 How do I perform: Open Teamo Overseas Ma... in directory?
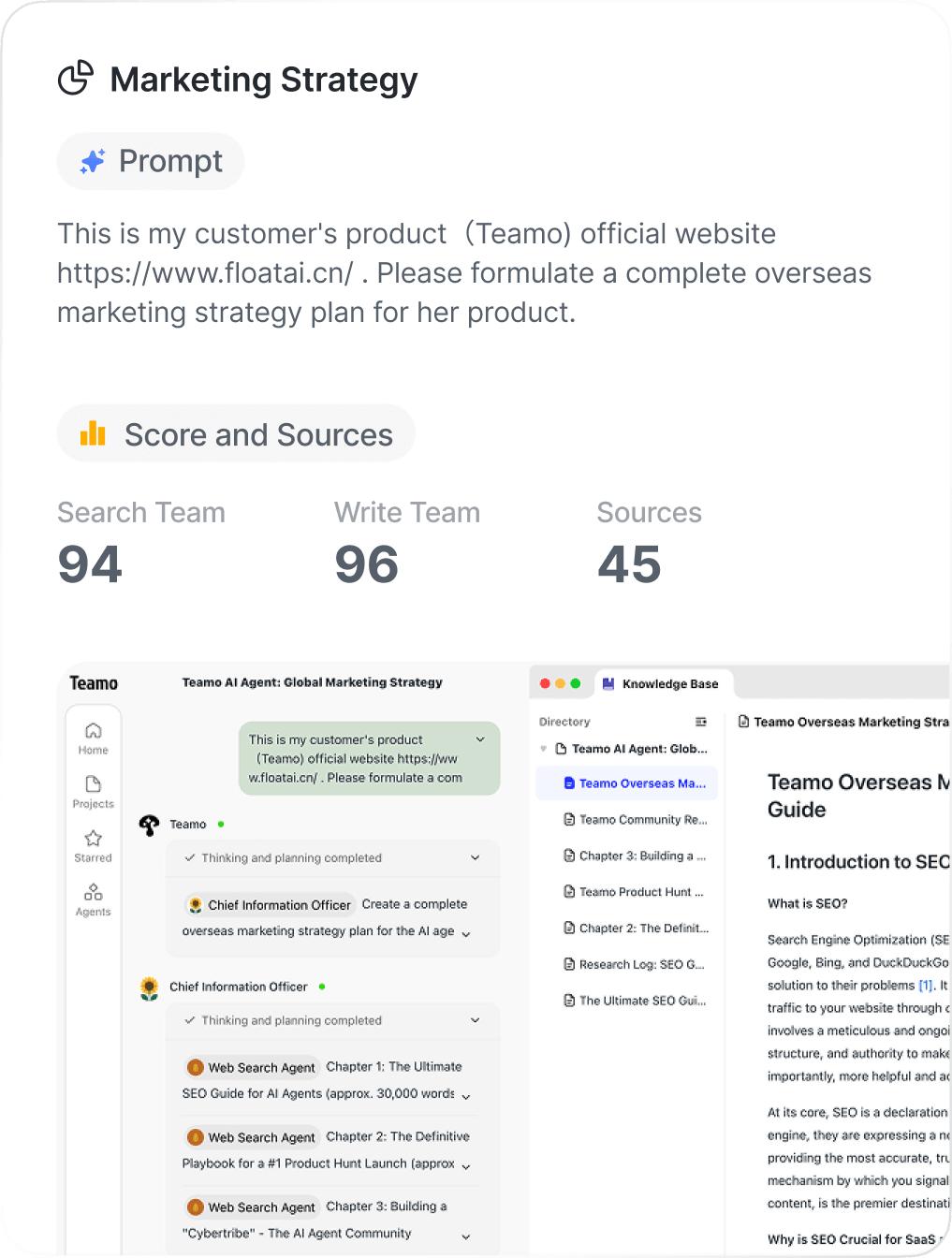tap(626, 783)
